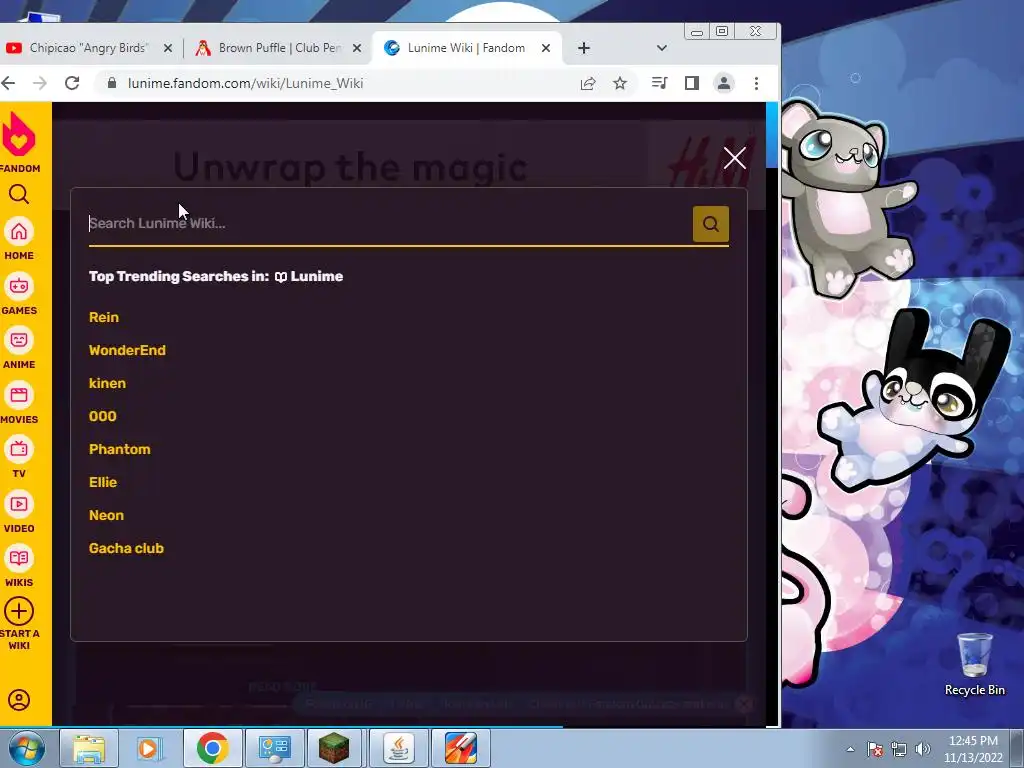Open the Action Center flag icon
1024x768 pixels.
(x=875, y=749)
